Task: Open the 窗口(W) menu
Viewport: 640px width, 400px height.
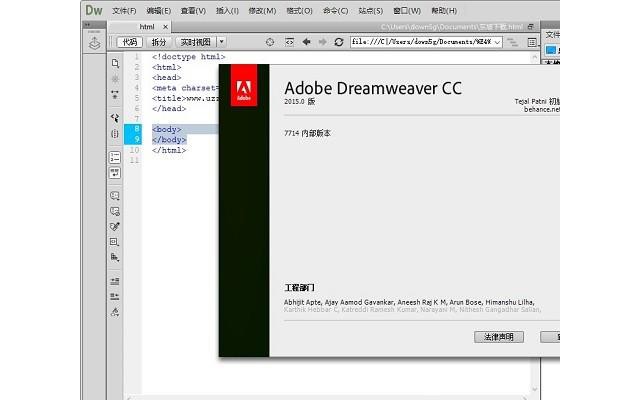Action: (407, 11)
